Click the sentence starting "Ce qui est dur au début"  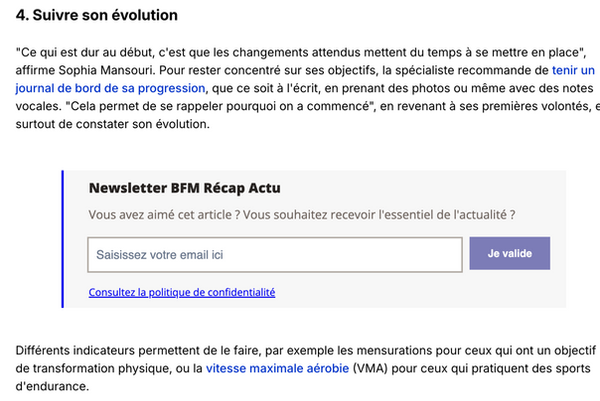point(301,52)
